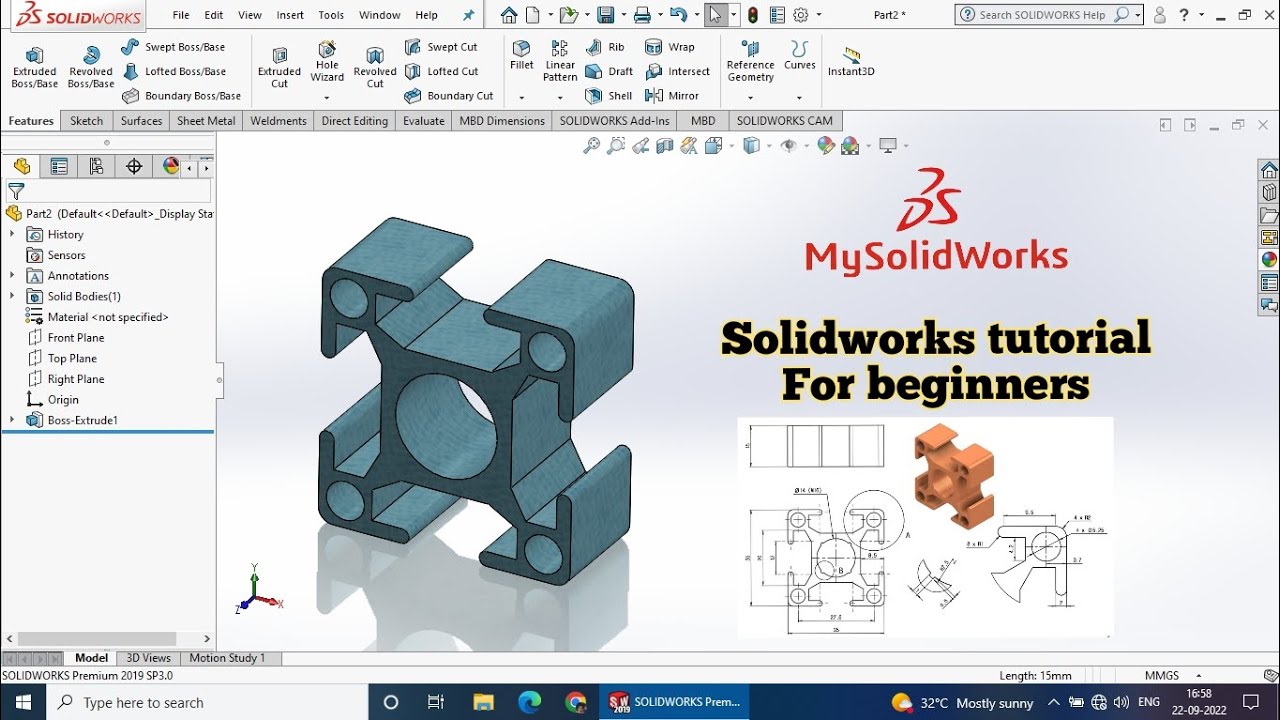Open the PropertyManager tab
The width and height of the screenshot is (1280, 720).
click(59, 166)
